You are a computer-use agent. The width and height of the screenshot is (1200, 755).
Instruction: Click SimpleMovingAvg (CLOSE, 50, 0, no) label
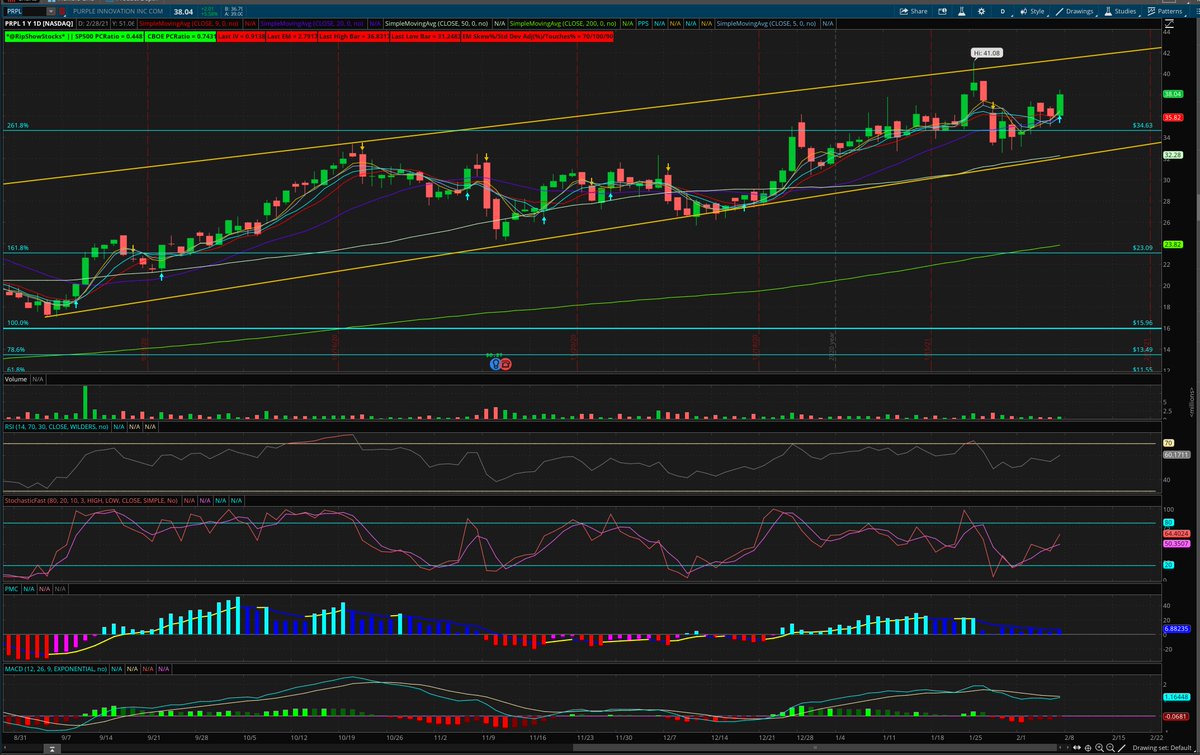(x=434, y=24)
